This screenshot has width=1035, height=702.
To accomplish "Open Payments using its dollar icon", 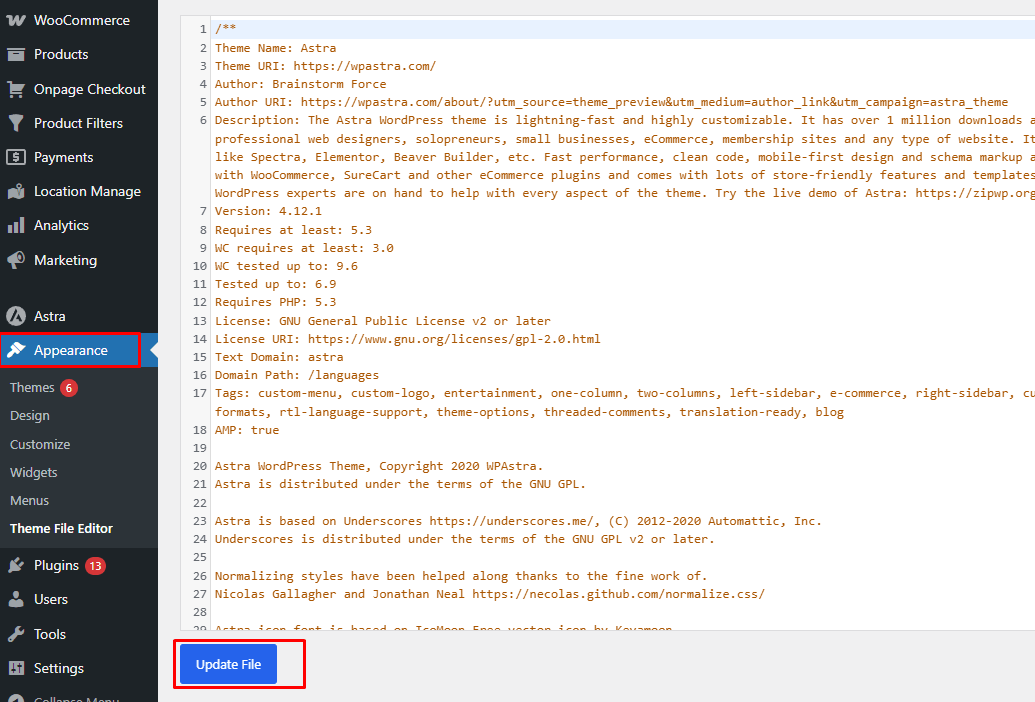I will pyautogui.click(x=18, y=156).
